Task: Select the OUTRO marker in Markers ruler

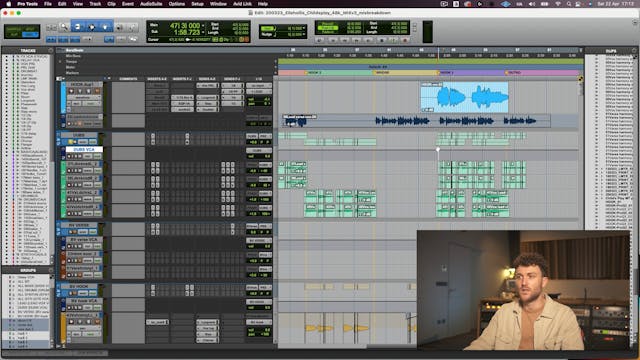Action: (515, 73)
